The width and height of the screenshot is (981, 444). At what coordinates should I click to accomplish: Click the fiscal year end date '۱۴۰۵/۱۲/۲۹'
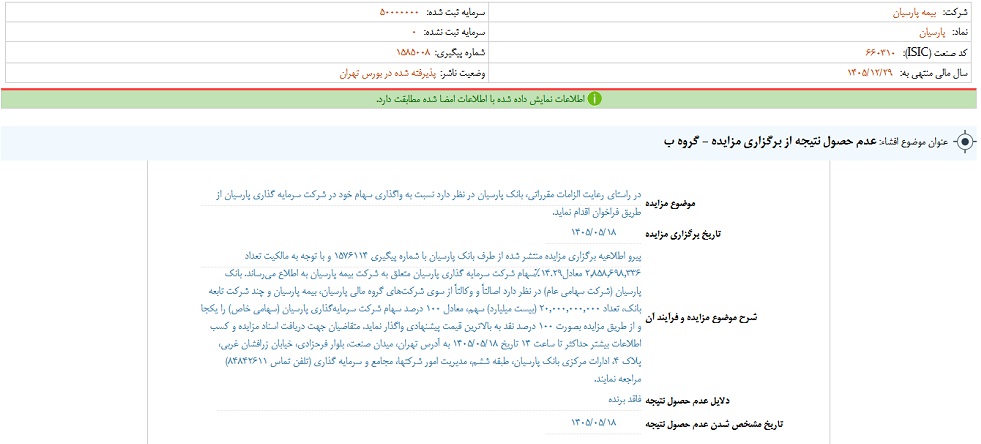pos(871,73)
